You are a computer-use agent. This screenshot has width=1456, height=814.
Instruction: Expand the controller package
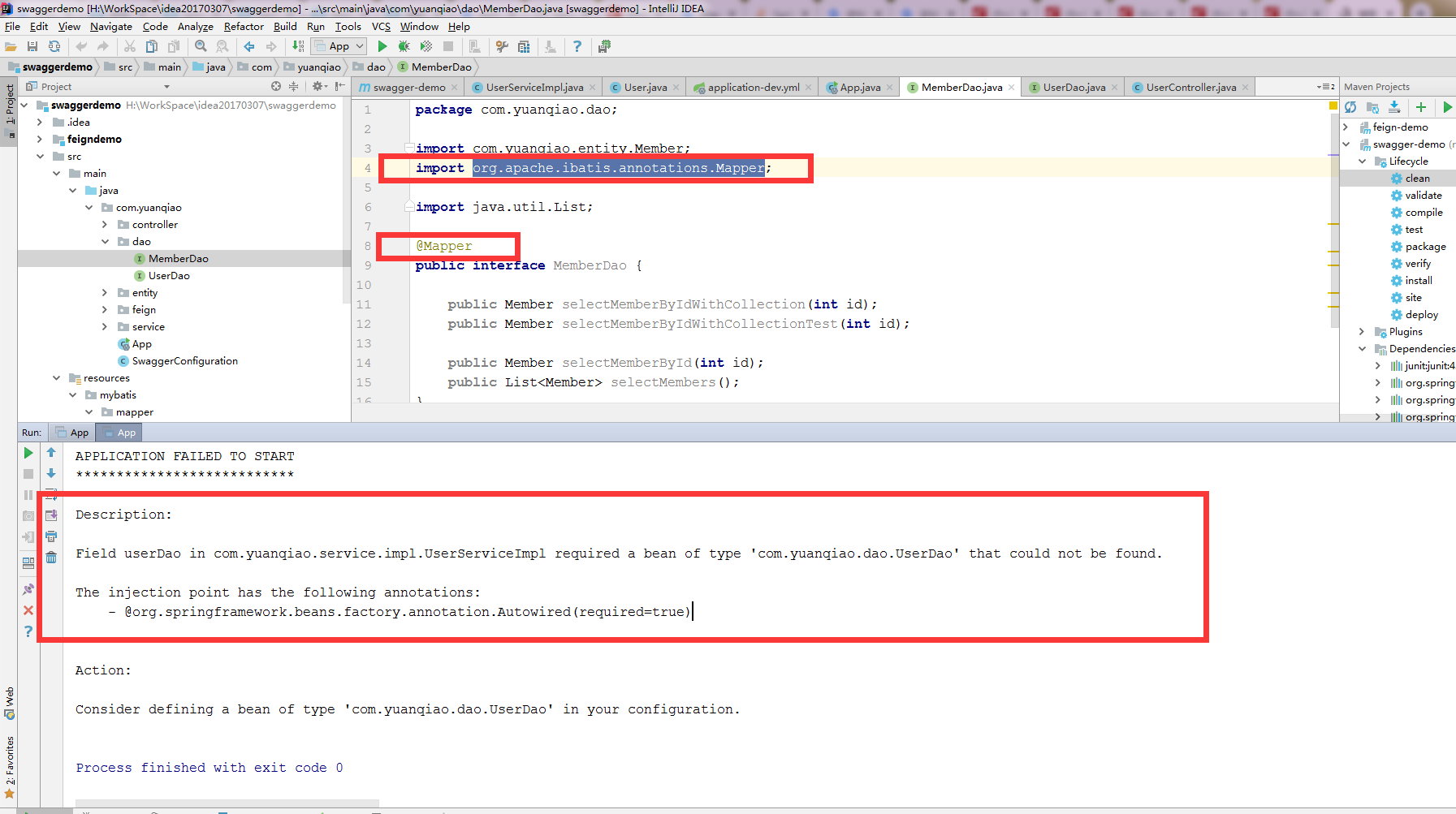pos(105,225)
